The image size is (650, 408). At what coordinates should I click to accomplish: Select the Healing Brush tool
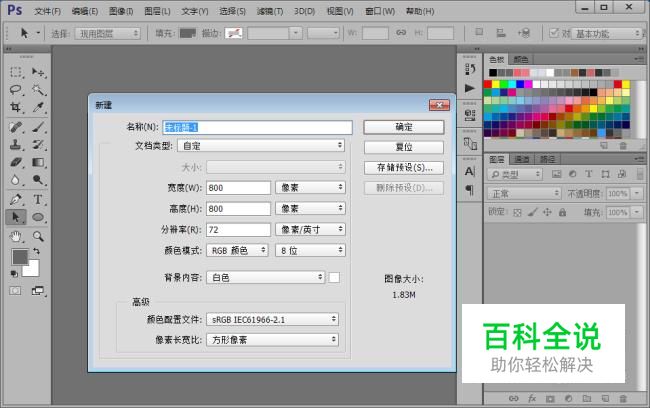click(16, 127)
